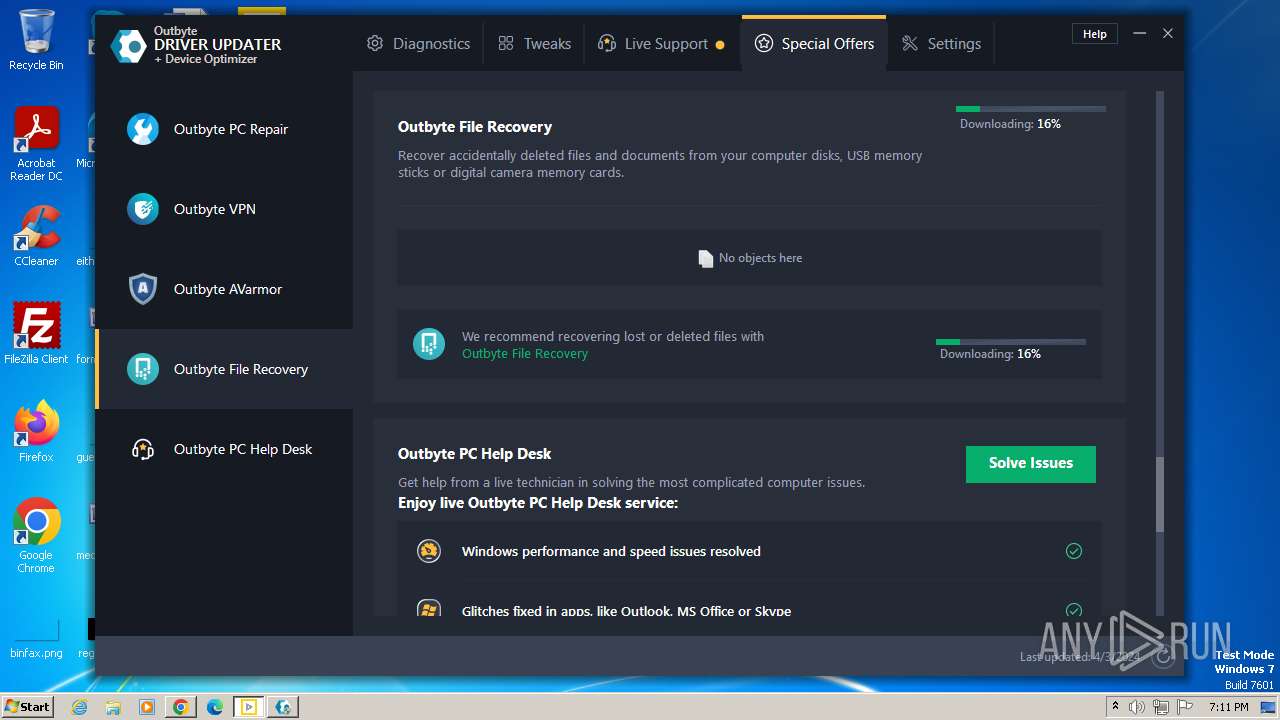Select binfax.png file on desktop
Viewport: 1280px width, 720px height.
(x=36, y=640)
